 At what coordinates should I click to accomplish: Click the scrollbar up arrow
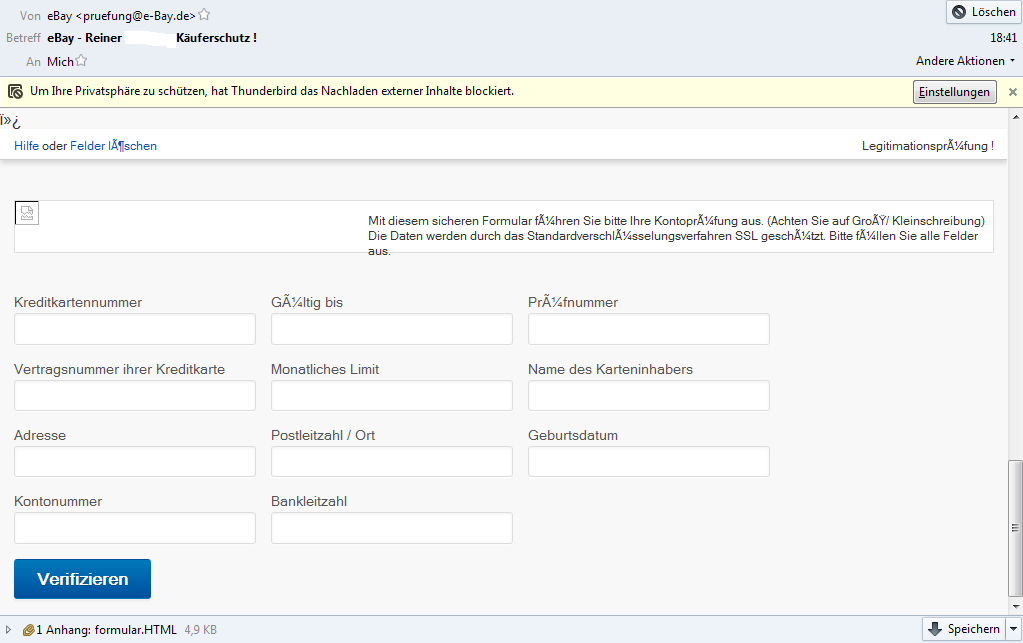click(x=1015, y=117)
